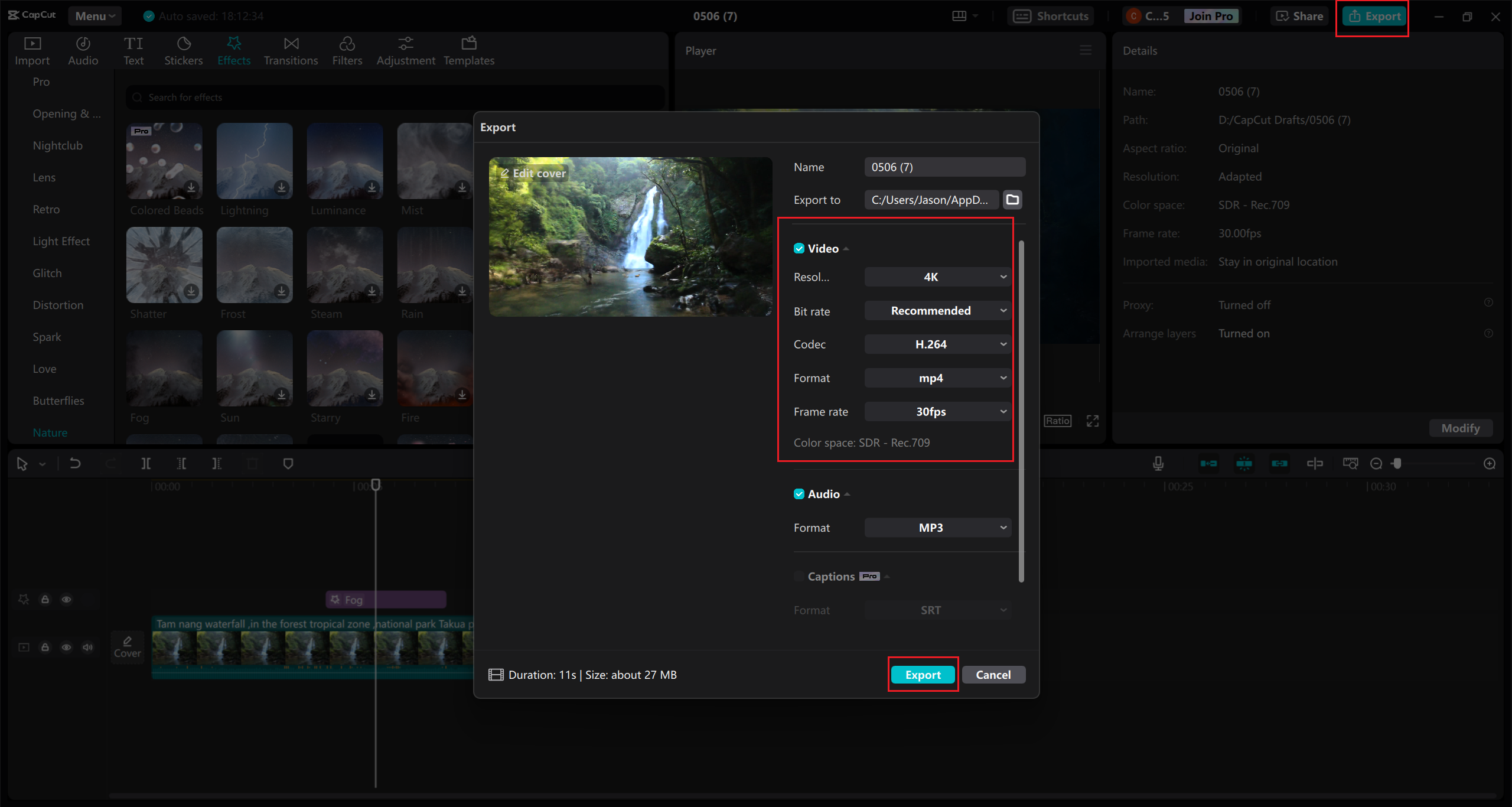1512x807 pixels.
Task: Uncheck the Video export checkbox
Action: tap(799, 249)
